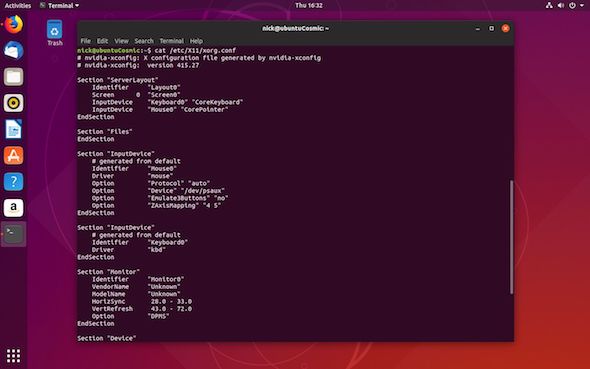This screenshot has width=590, height=369.
Task: Open the Help menu
Action: click(196, 41)
